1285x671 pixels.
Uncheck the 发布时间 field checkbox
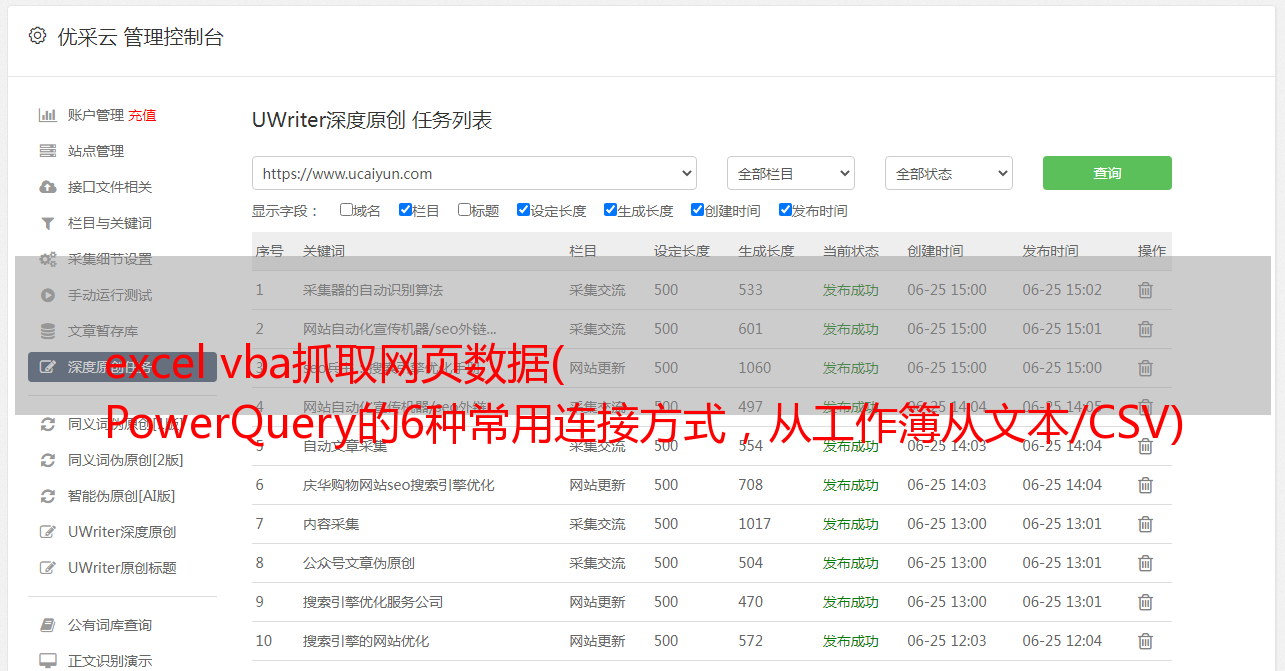click(x=785, y=210)
